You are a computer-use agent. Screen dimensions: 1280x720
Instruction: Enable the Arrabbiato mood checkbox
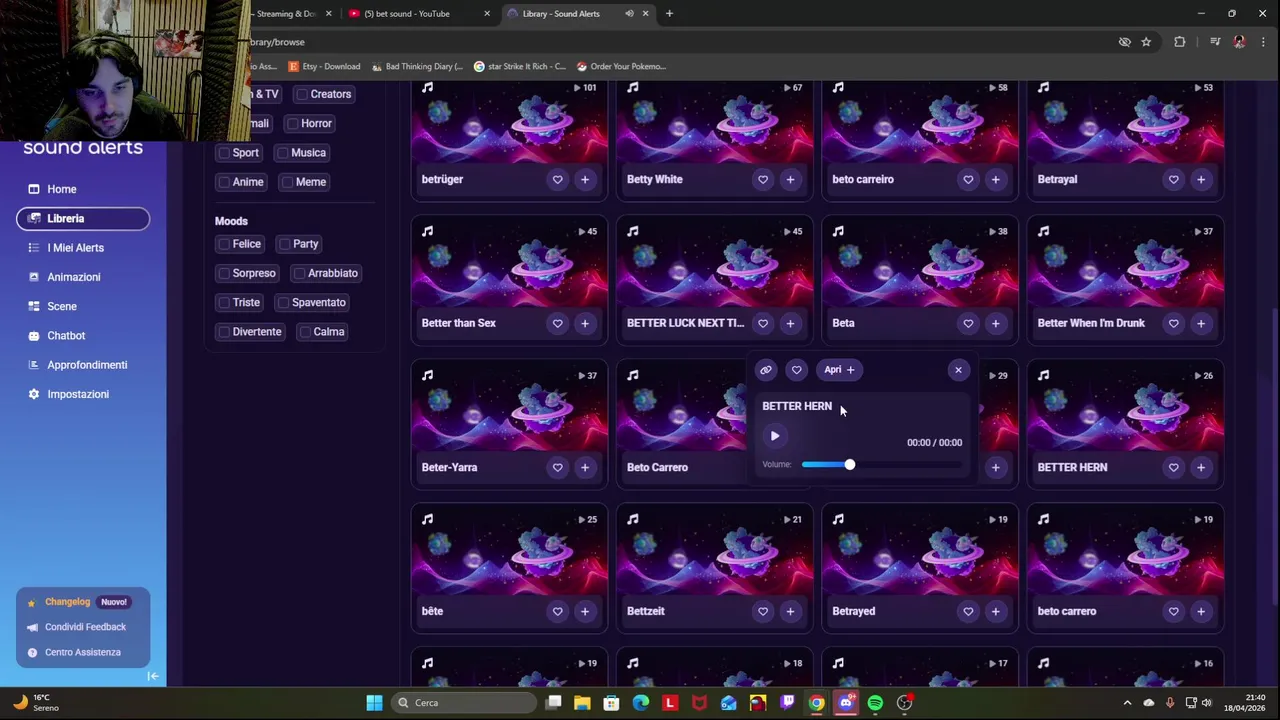click(299, 273)
